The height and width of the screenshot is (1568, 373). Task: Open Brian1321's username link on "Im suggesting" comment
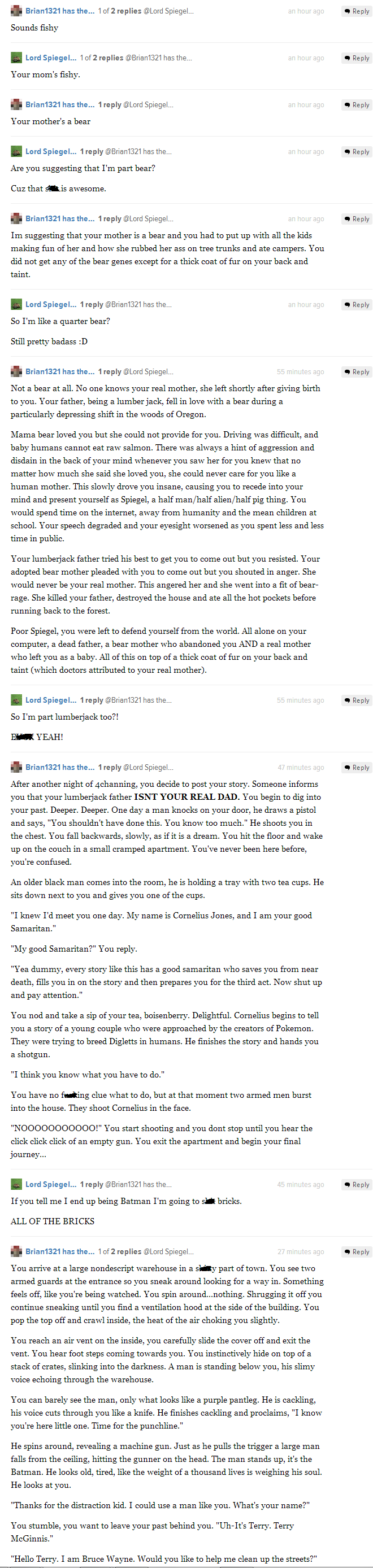(x=60, y=218)
